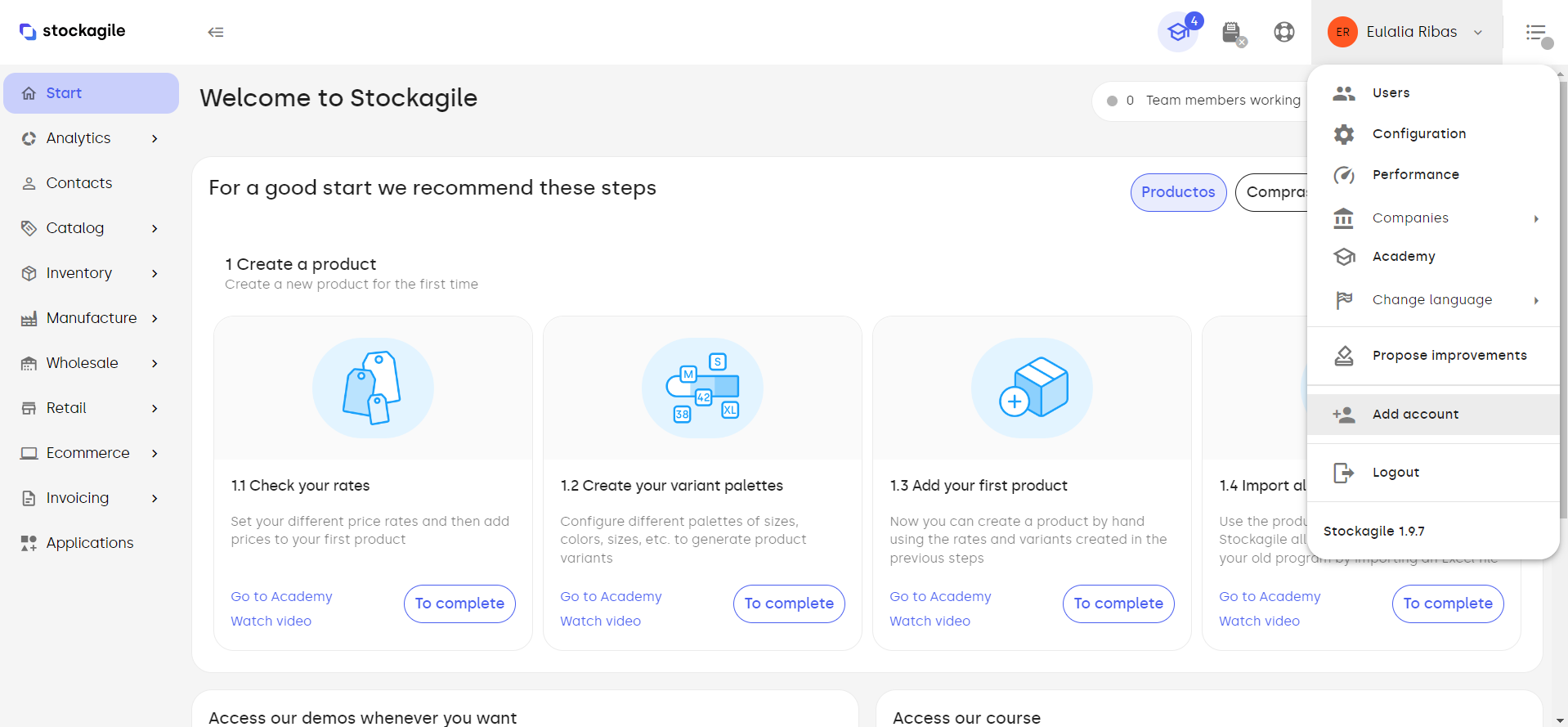This screenshot has height=727, width=1568.
Task: Click To complete for Check your rates
Action: (459, 604)
